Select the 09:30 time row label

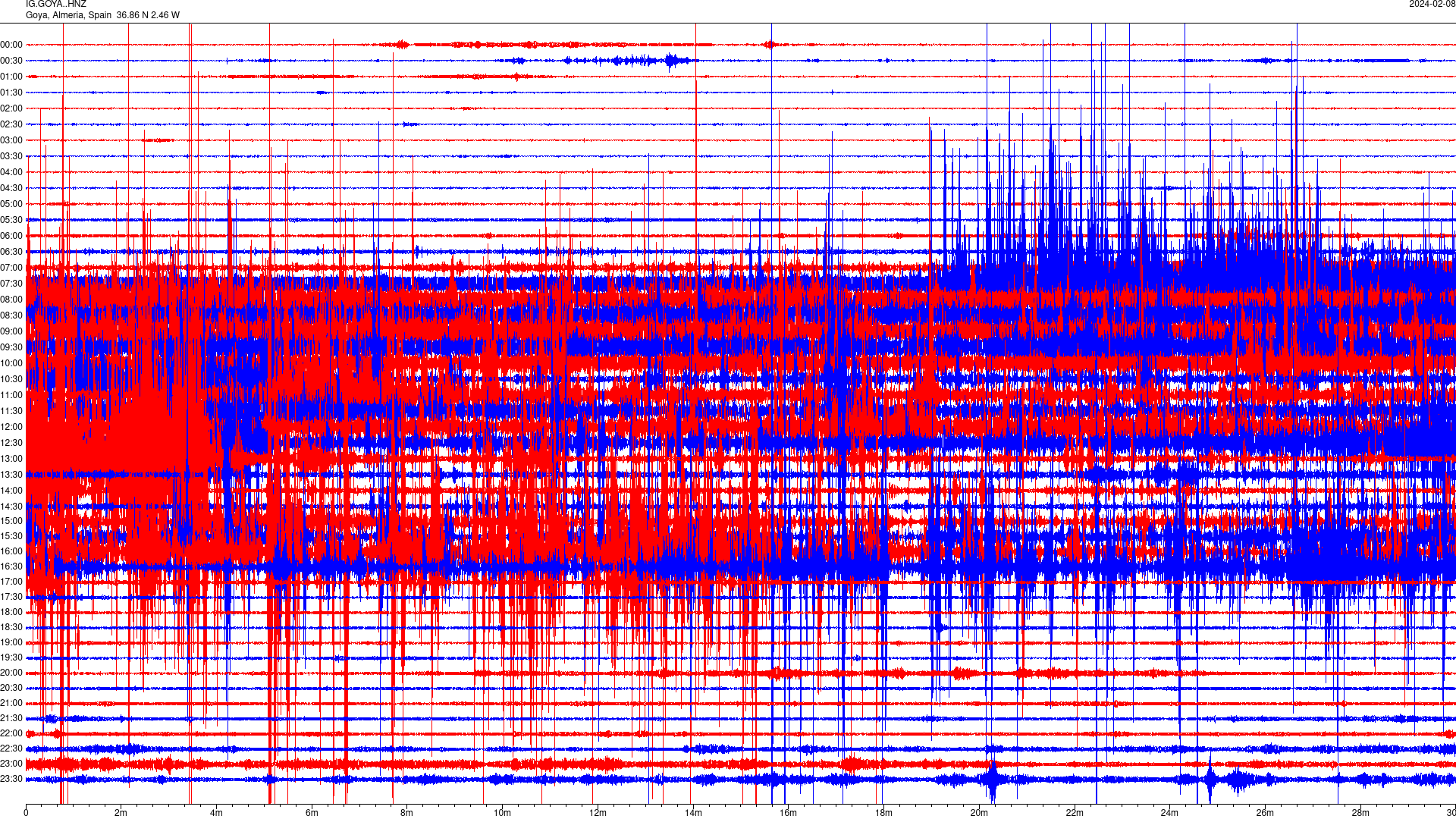coord(11,347)
